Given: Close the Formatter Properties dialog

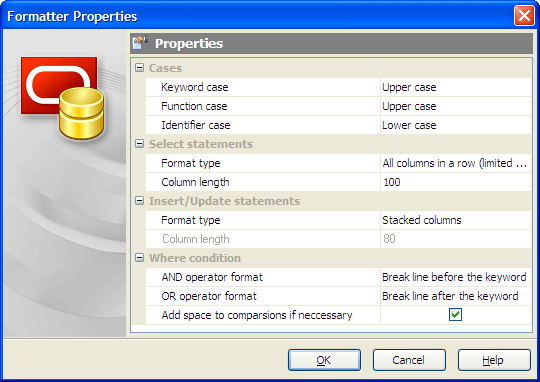Looking at the screenshot, I should click(524, 16).
